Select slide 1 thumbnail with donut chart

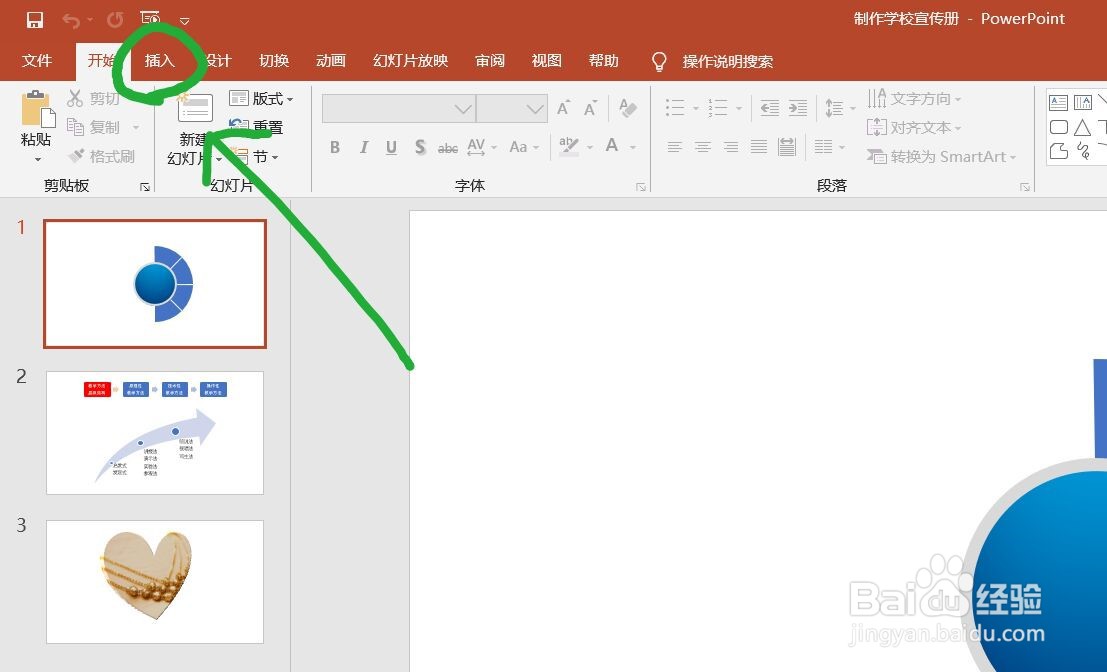click(x=155, y=284)
